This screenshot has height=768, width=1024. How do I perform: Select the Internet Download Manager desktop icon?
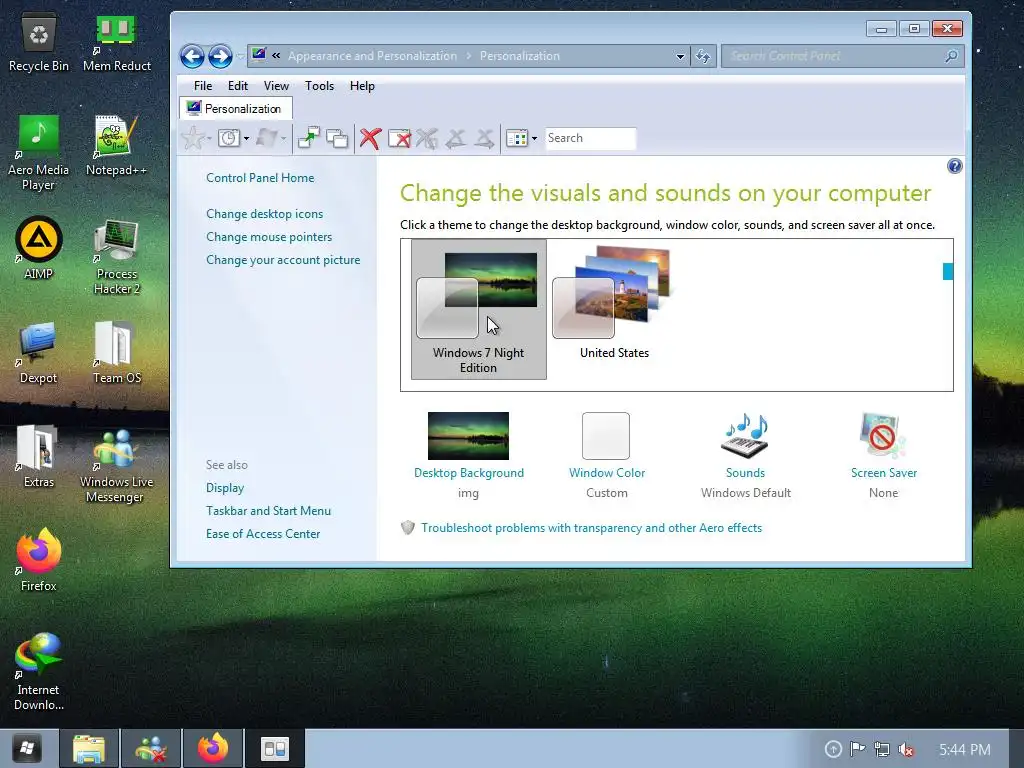coord(39,672)
